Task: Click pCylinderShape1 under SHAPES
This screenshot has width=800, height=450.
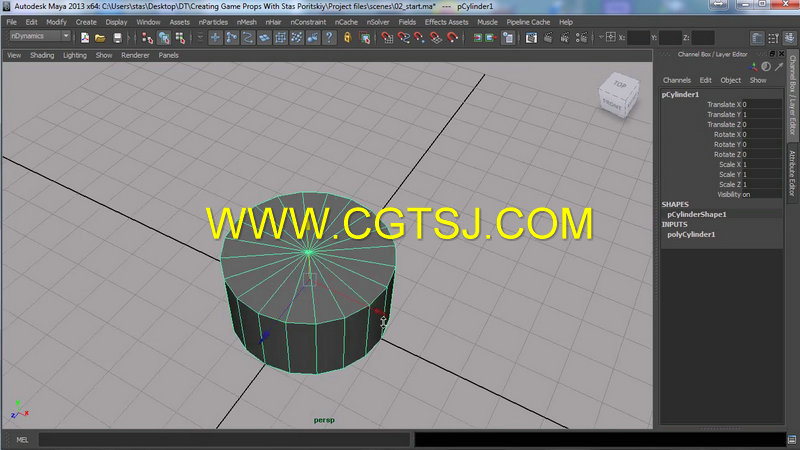Action: click(696, 214)
